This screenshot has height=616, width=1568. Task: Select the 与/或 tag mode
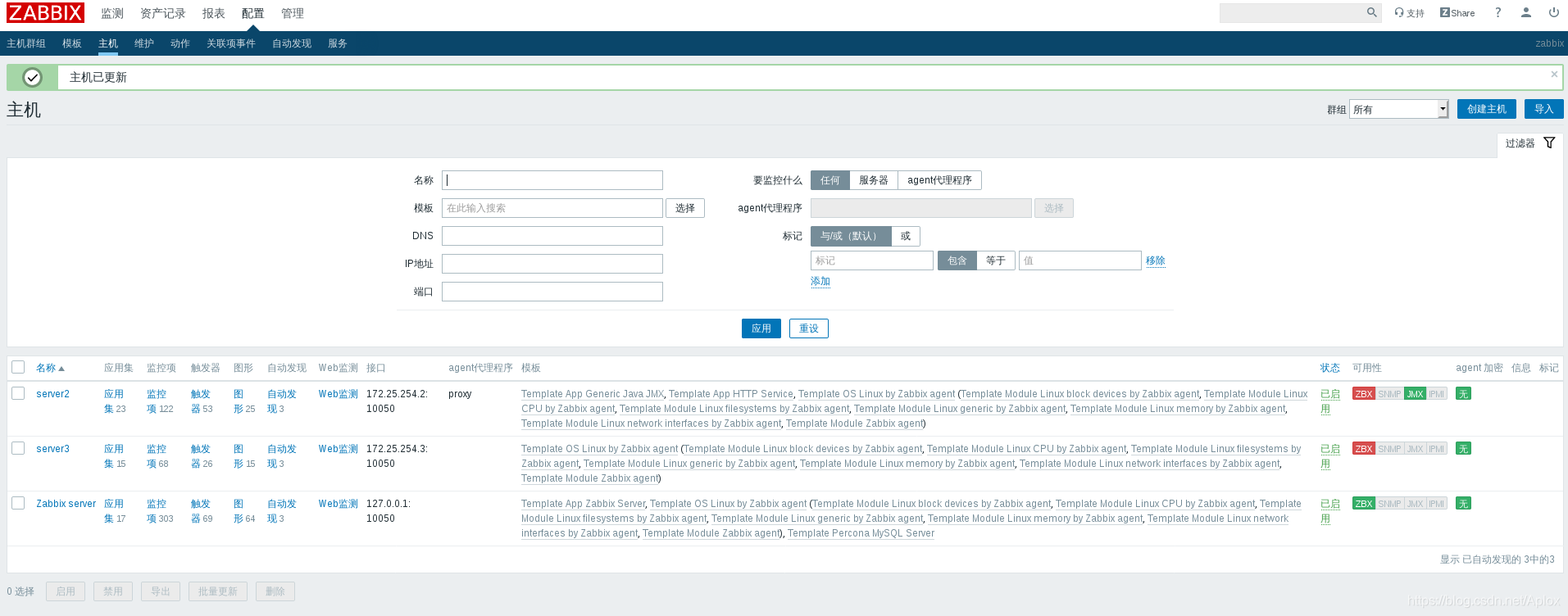coord(851,236)
